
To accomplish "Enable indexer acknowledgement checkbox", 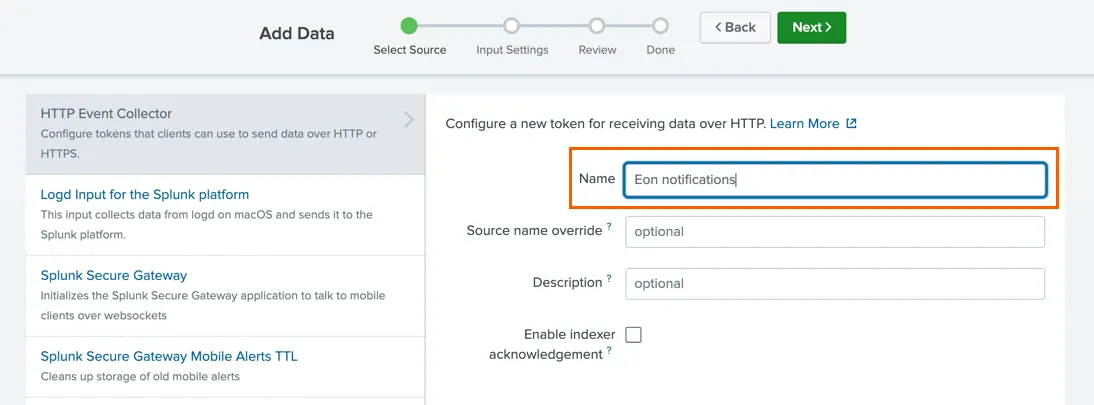I will (633, 335).
